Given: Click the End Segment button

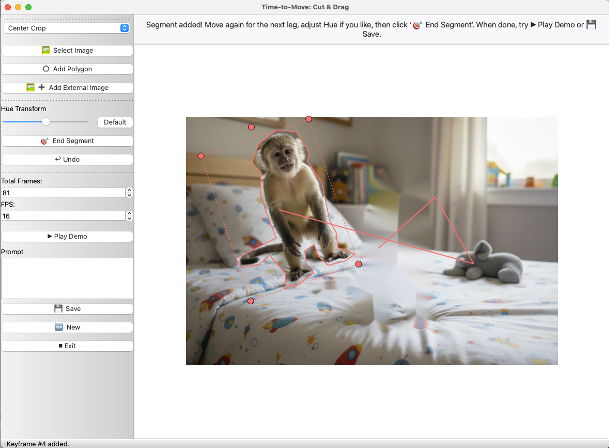Looking at the screenshot, I should coord(67,141).
